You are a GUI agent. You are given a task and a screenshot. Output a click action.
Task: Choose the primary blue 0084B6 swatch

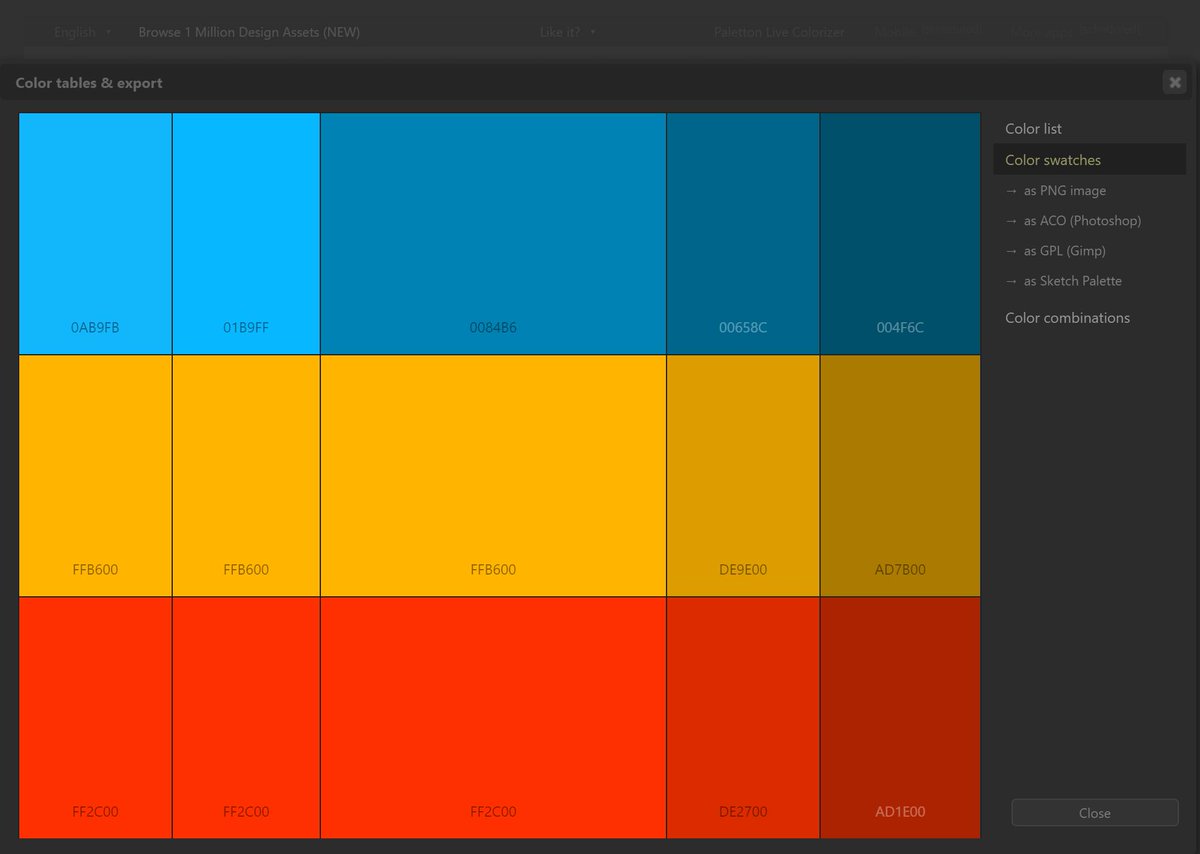coord(493,234)
